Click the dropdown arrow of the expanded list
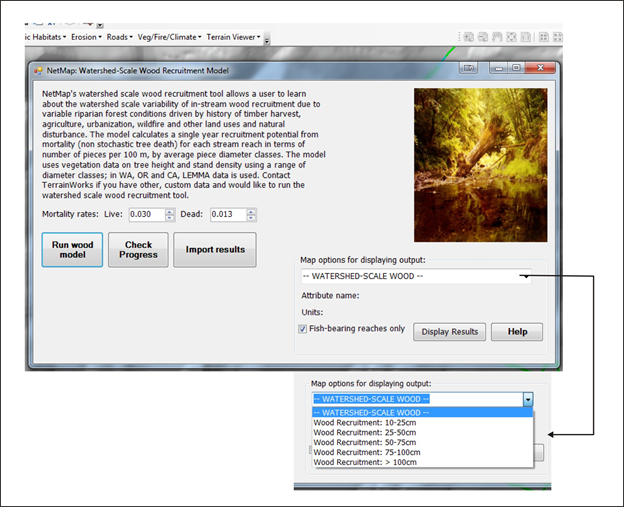This screenshot has width=624, height=507. coord(527,399)
